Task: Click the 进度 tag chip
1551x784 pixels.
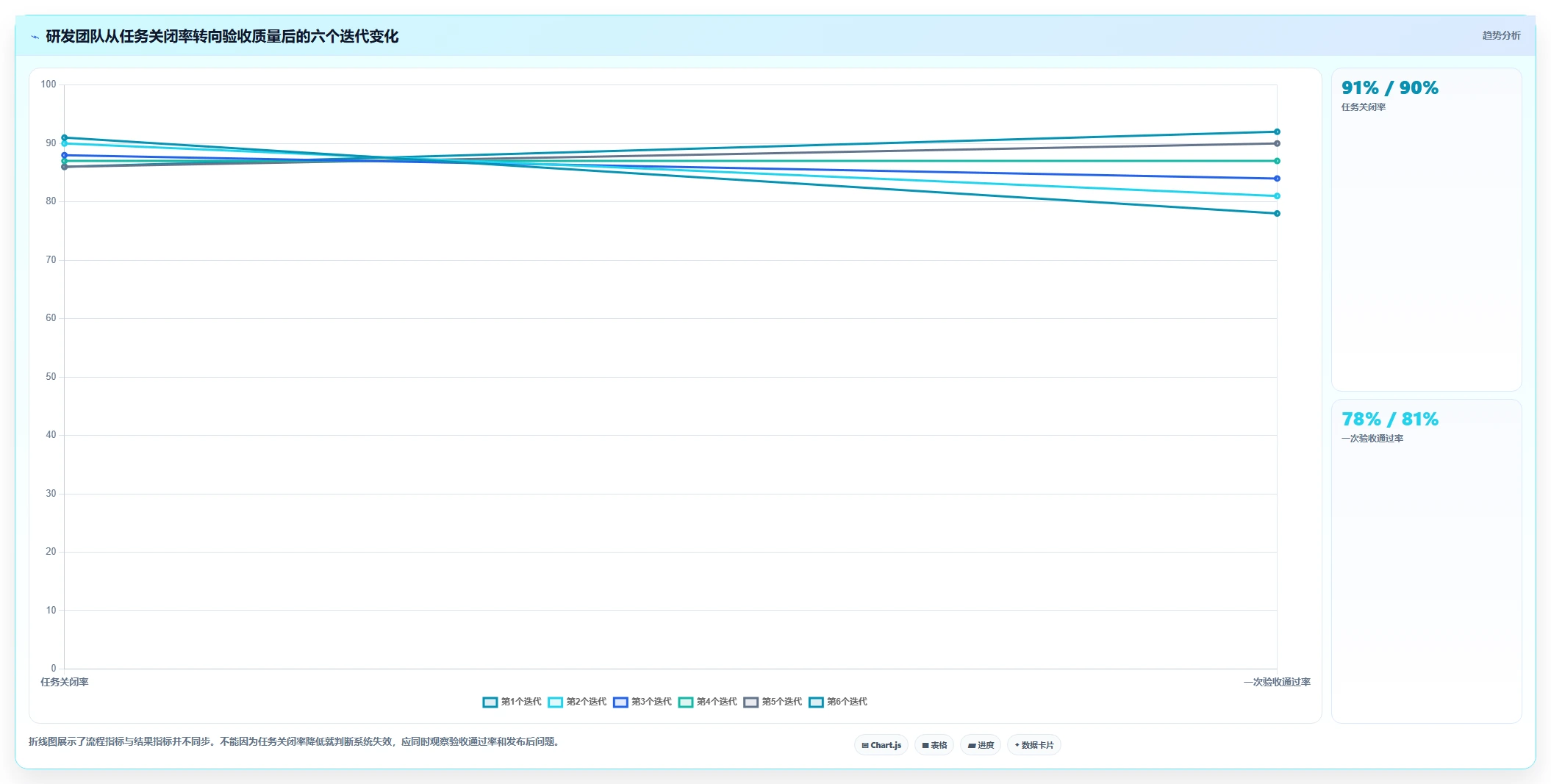Action: (981, 745)
